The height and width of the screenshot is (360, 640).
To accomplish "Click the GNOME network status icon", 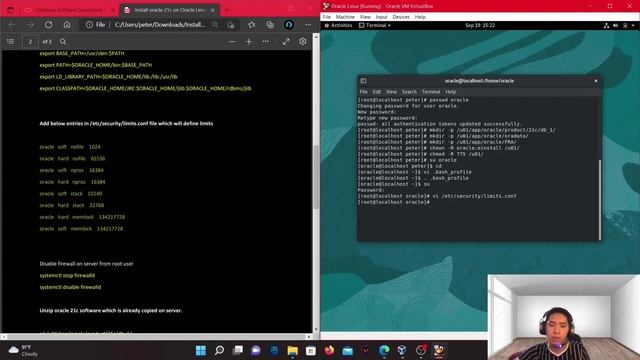I will [x=606, y=25].
